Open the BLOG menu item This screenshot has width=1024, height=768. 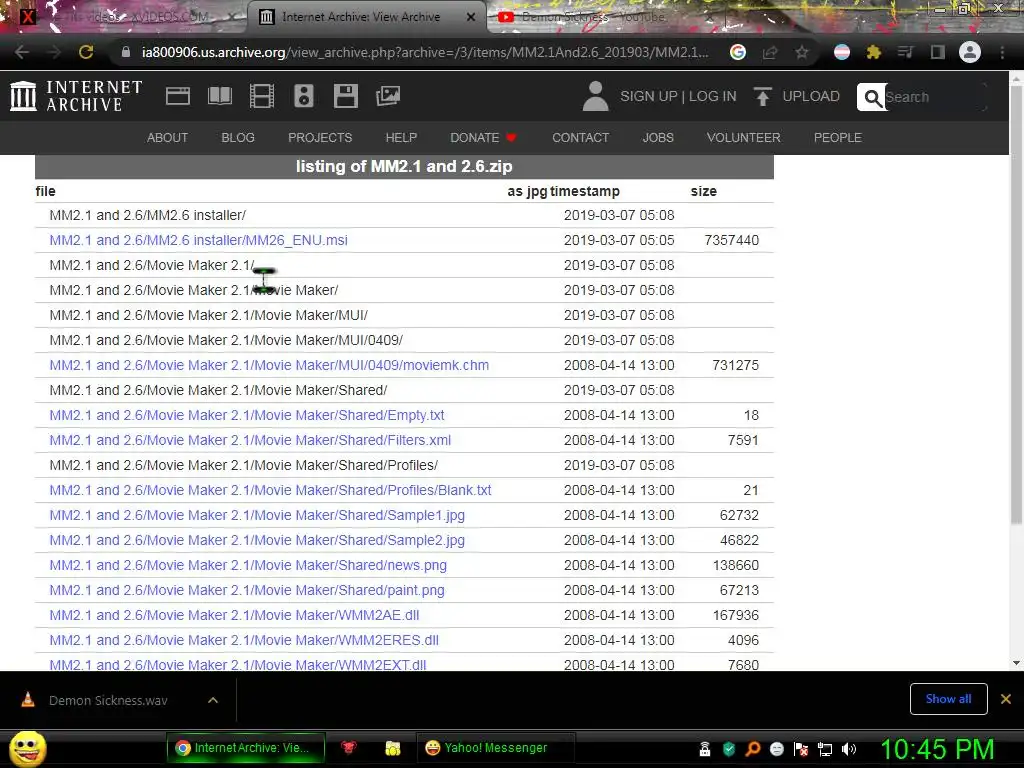pos(238,138)
